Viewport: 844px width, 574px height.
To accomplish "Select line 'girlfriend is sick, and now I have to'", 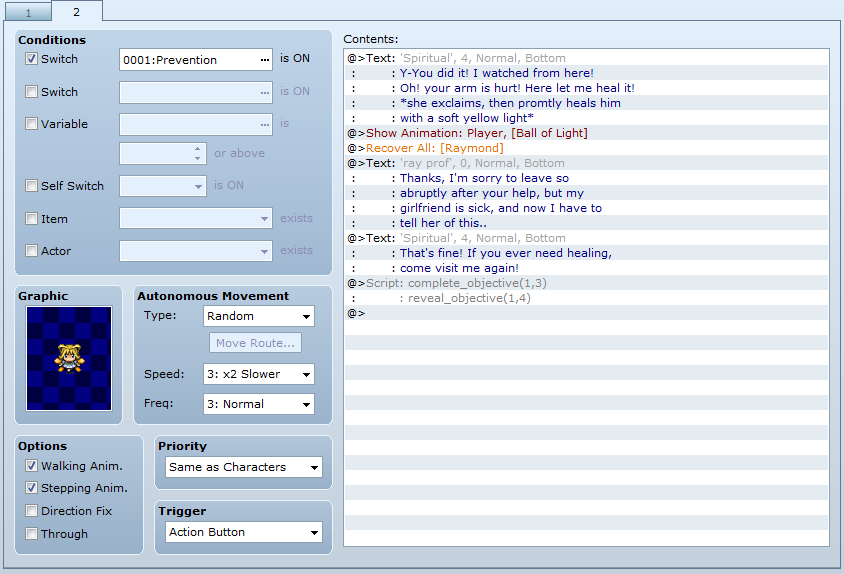I will tap(586, 208).
